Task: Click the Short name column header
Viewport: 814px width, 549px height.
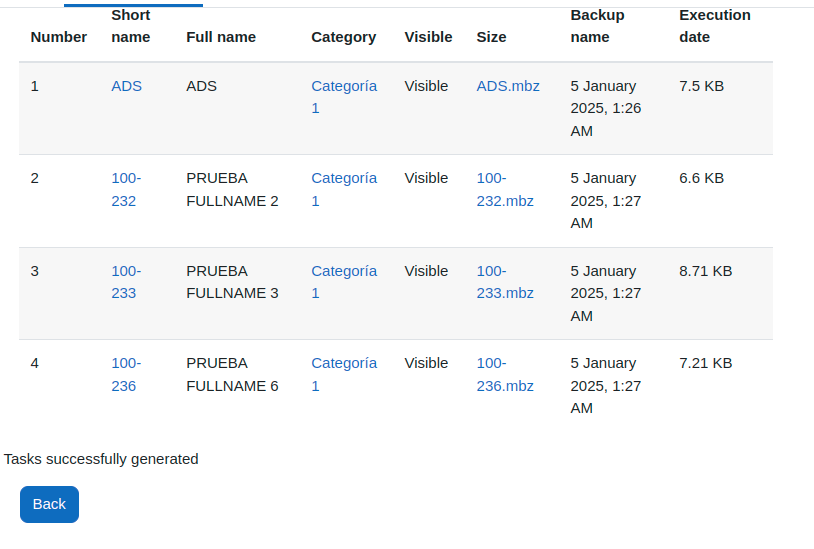Action: coord(130,26)
